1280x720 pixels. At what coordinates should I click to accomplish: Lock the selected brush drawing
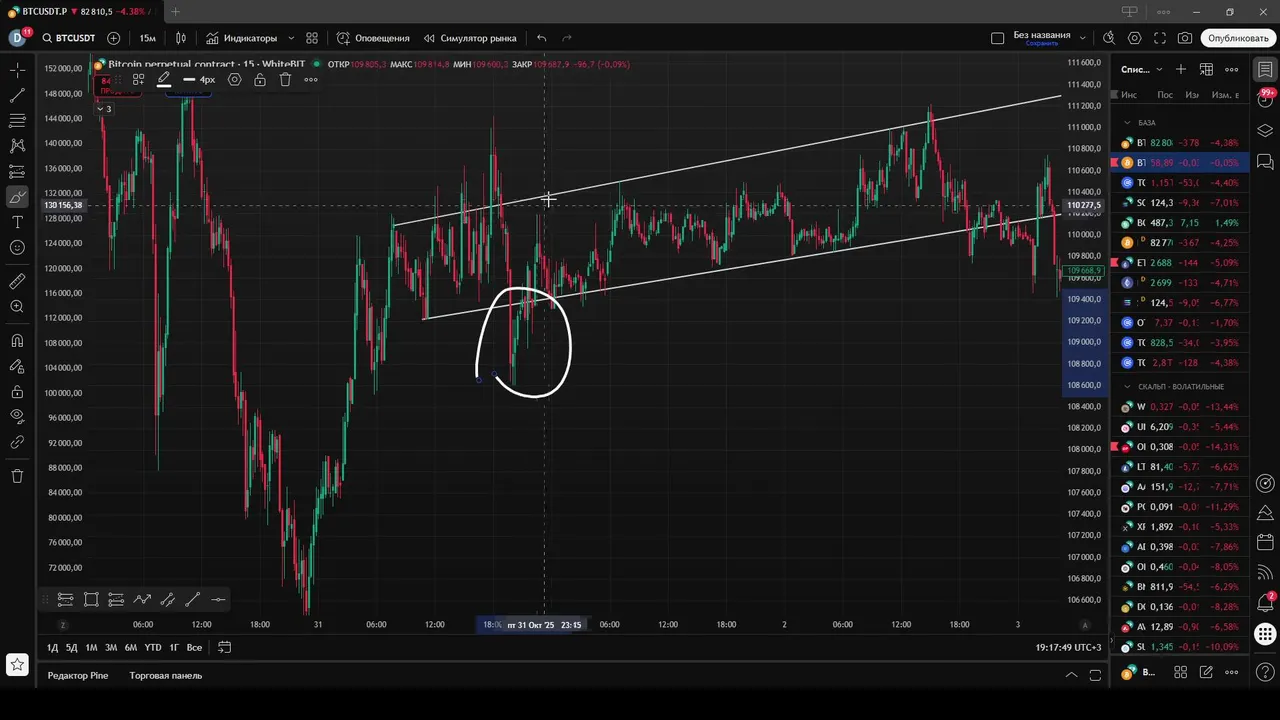pyautogui.click(x=260, y=79)
